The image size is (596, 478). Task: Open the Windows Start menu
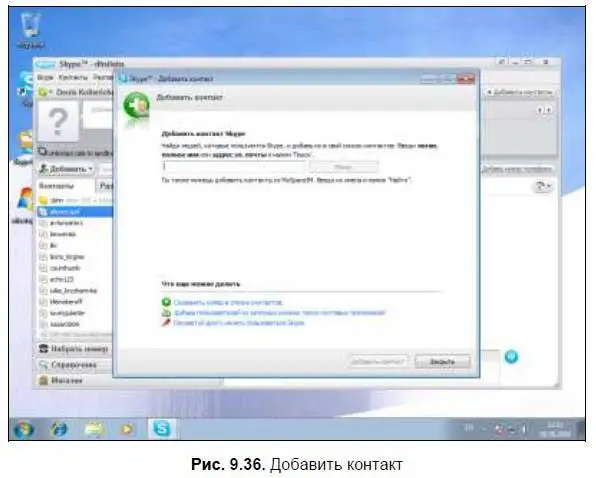point(24,429)
